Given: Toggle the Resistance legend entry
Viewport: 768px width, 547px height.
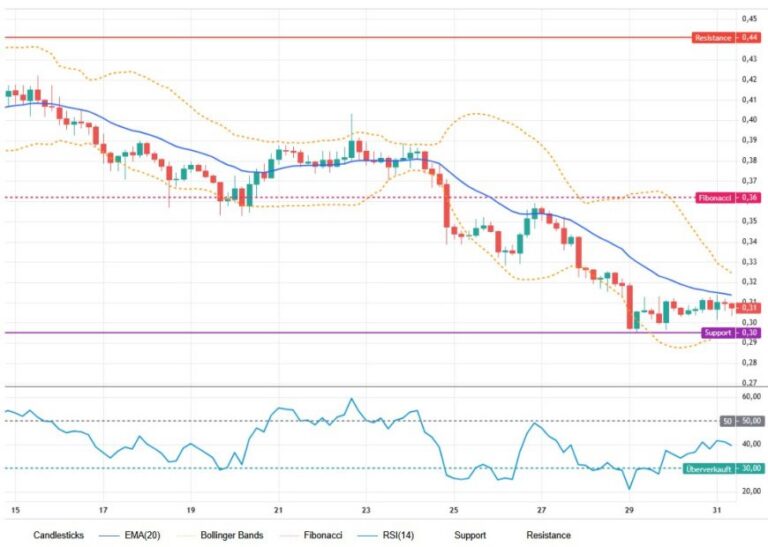Looking at the screenshot, I should (548, 535).
